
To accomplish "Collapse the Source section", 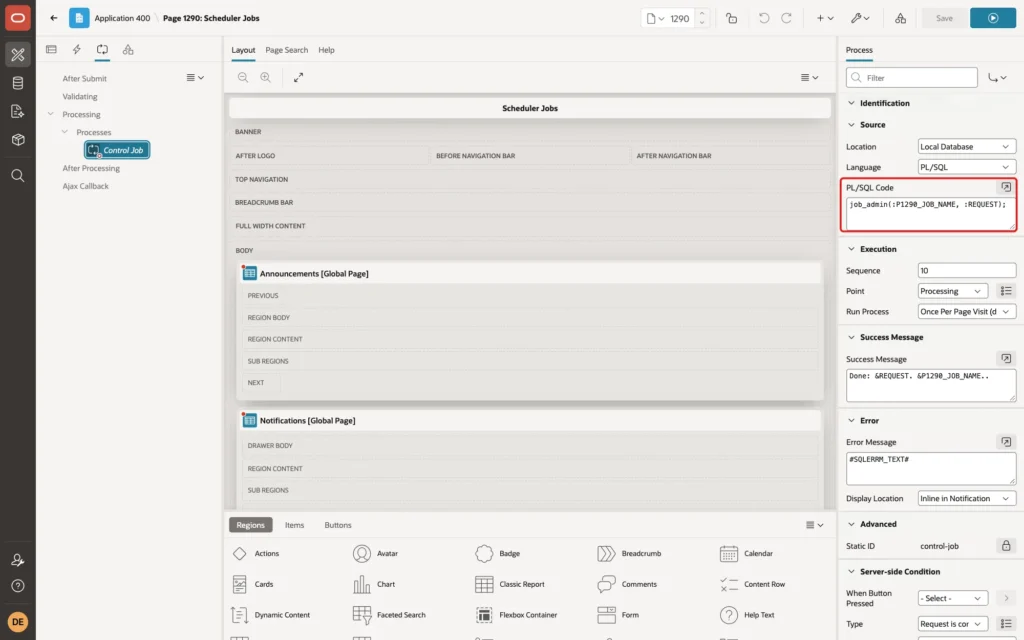I will (x=851, y=125).
